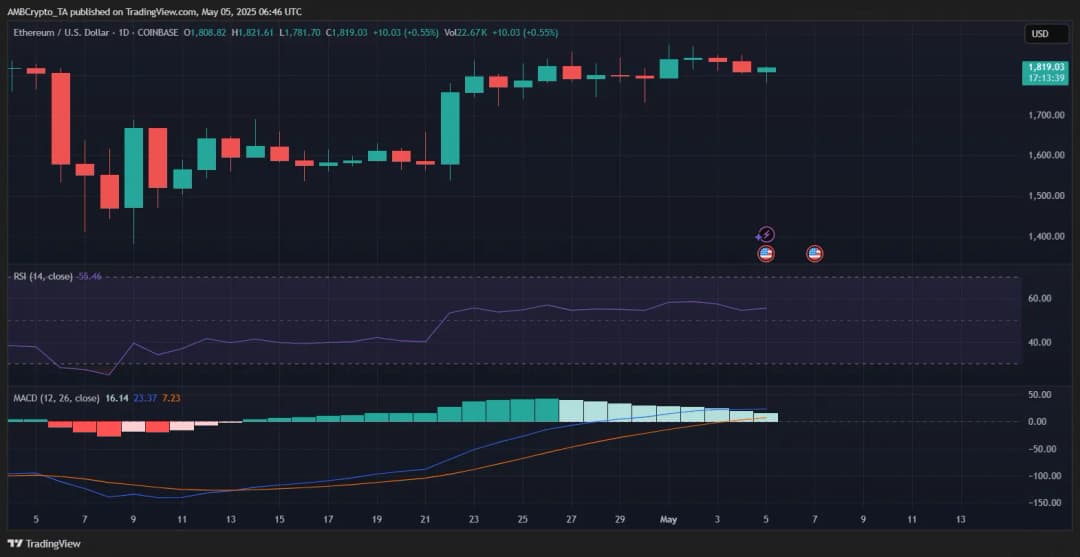The image size is (1080, 557).
Task: Click the purple lightning event icon
Action: 766,234
